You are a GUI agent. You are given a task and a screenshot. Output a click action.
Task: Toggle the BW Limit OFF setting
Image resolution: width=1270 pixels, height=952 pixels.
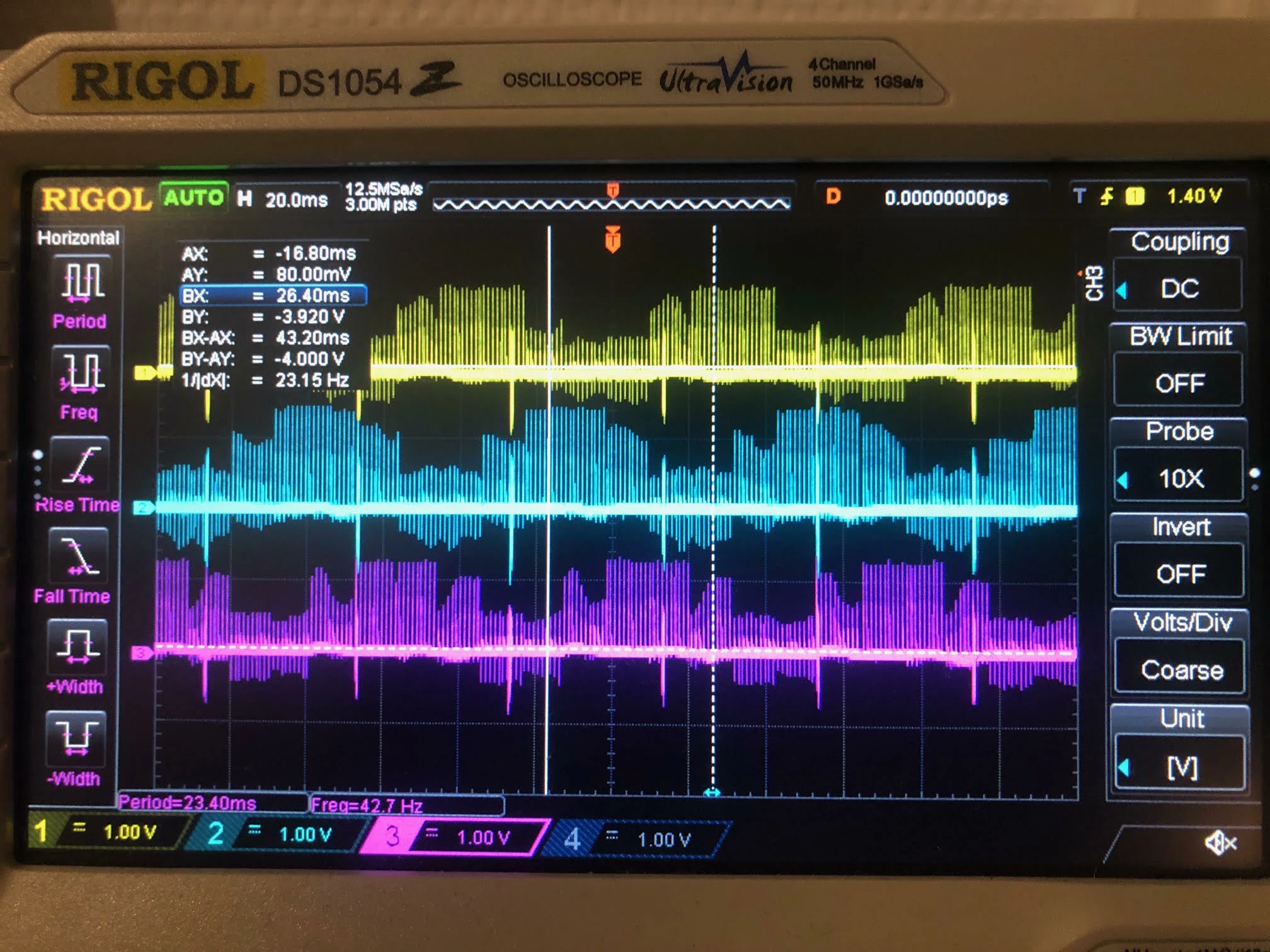pos(1179,383)
